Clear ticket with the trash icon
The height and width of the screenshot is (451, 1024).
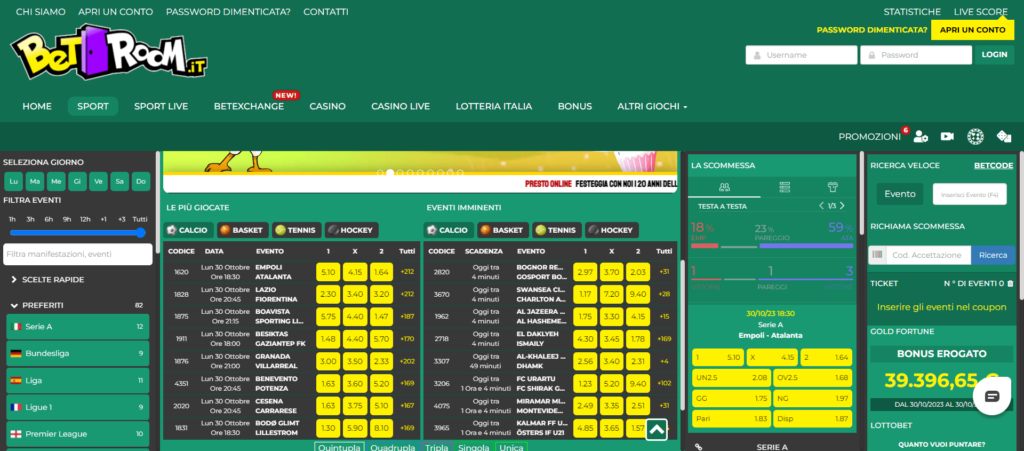pos(1010,283)
